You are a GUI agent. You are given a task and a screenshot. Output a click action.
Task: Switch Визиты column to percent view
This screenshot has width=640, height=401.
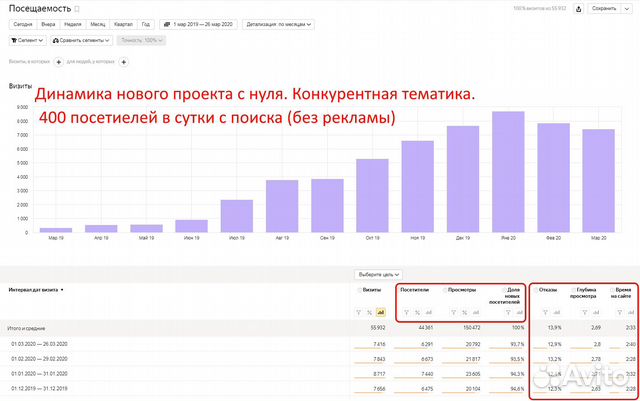point(369,312)
